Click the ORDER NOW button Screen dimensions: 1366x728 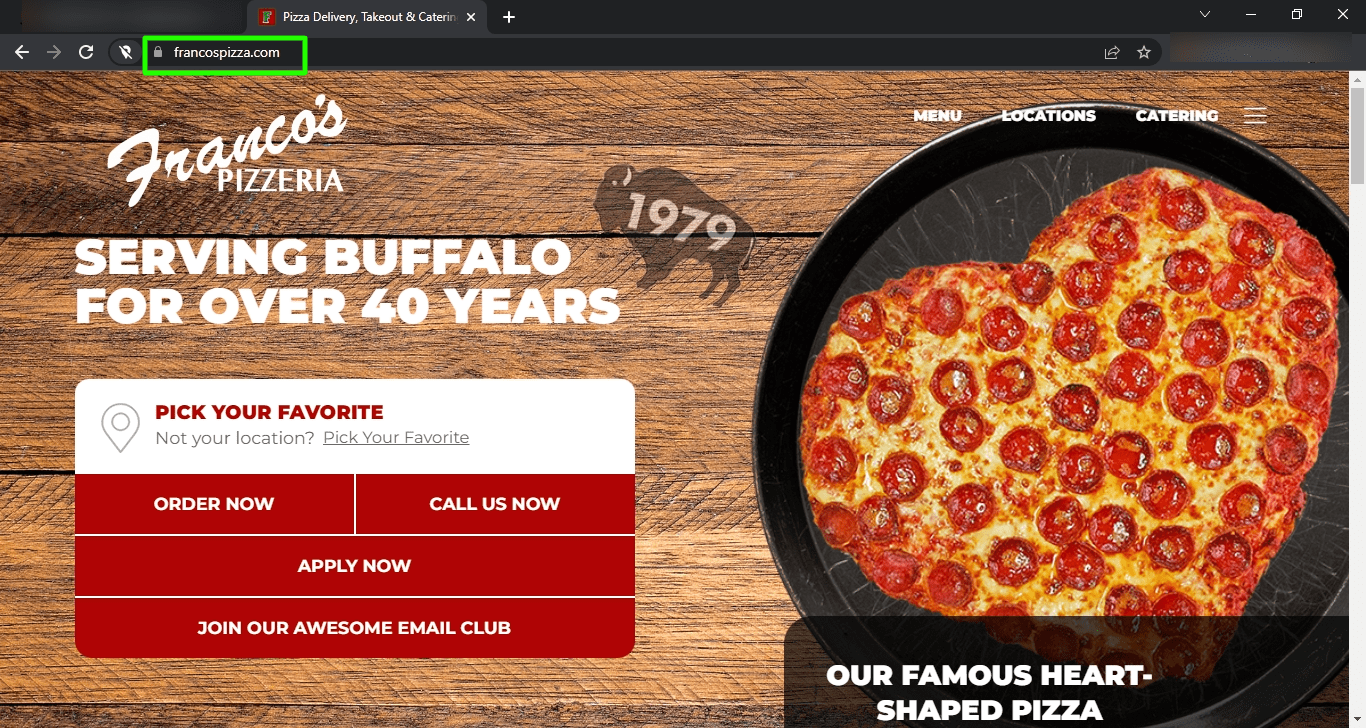[x=214, y=504]
